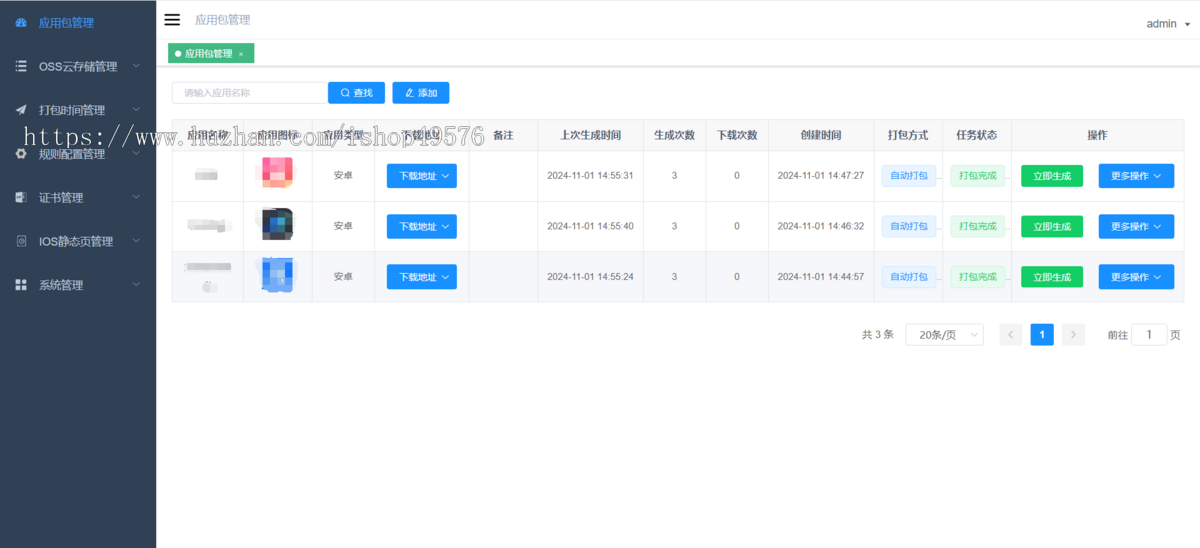Screen dimensions: 1200x548
Task: Click the IOS静态页管理 sidebar icon
Action: click(21, 241)
